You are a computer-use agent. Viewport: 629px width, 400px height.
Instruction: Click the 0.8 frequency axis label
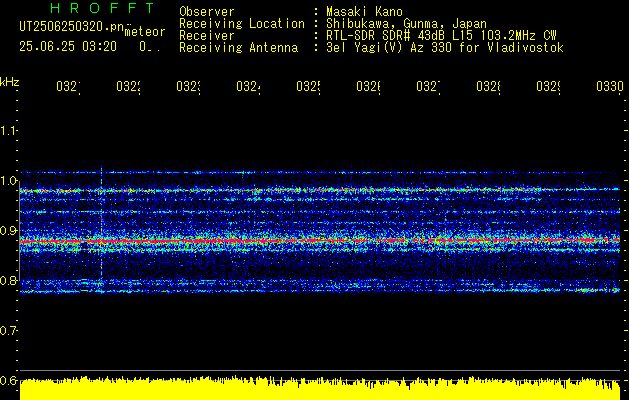[x=8, y=280]
